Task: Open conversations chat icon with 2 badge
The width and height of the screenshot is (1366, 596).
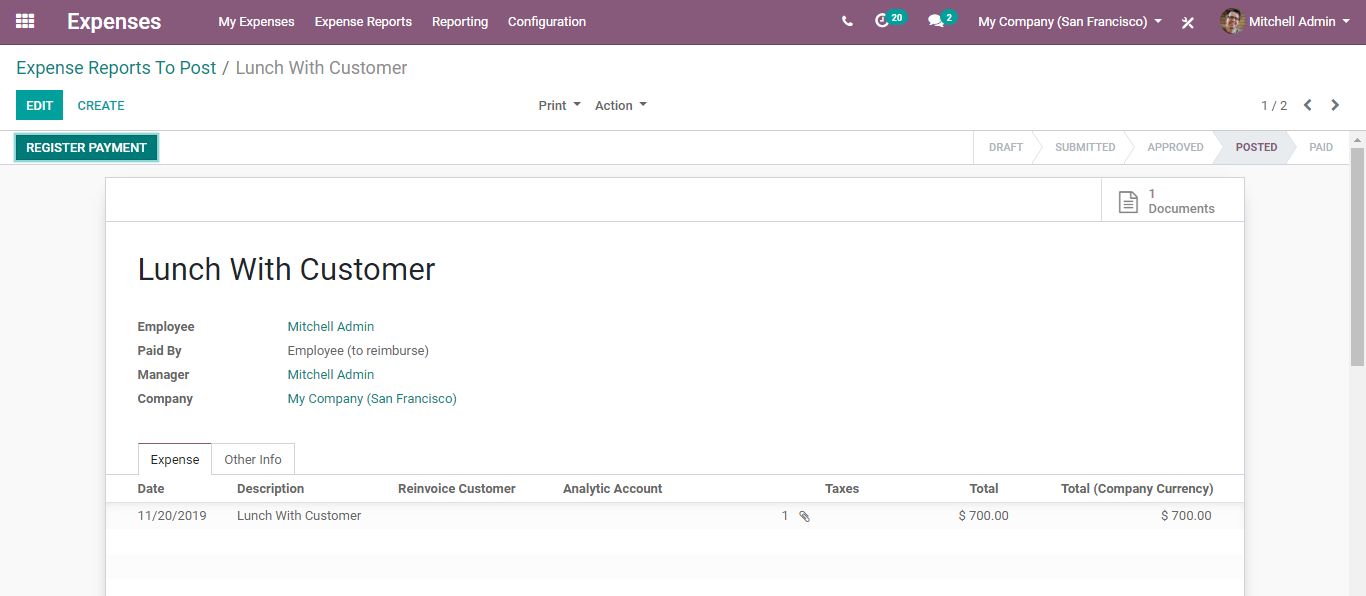Action: (x=941, y=20)
